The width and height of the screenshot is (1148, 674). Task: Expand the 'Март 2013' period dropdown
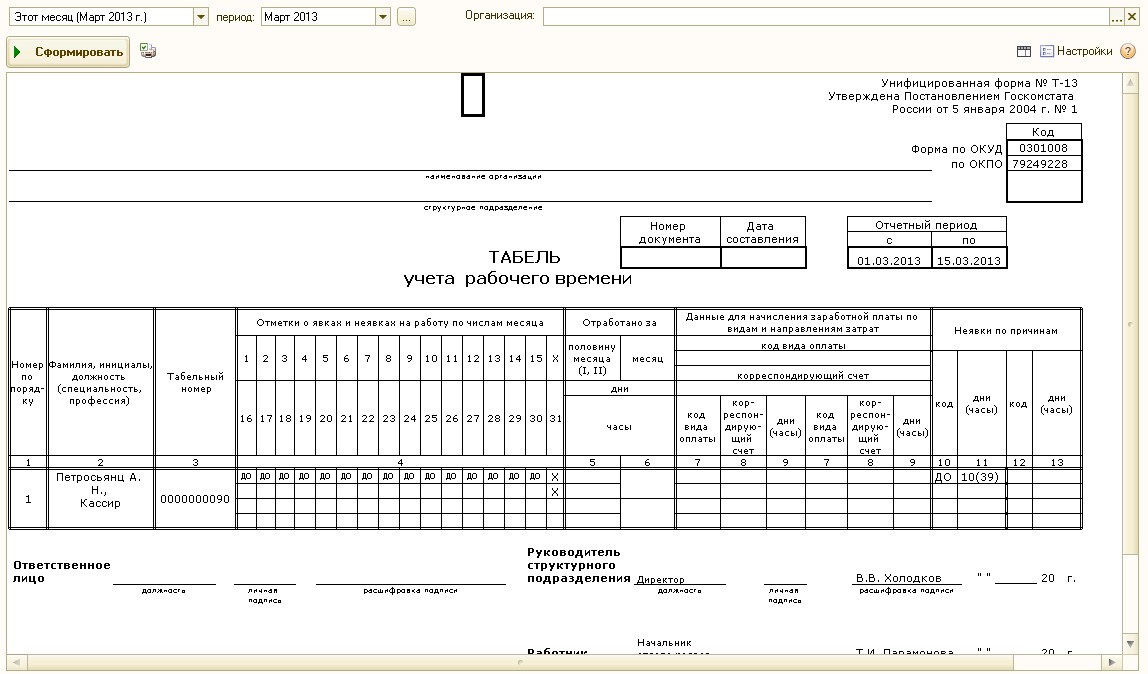coord(383,17)
